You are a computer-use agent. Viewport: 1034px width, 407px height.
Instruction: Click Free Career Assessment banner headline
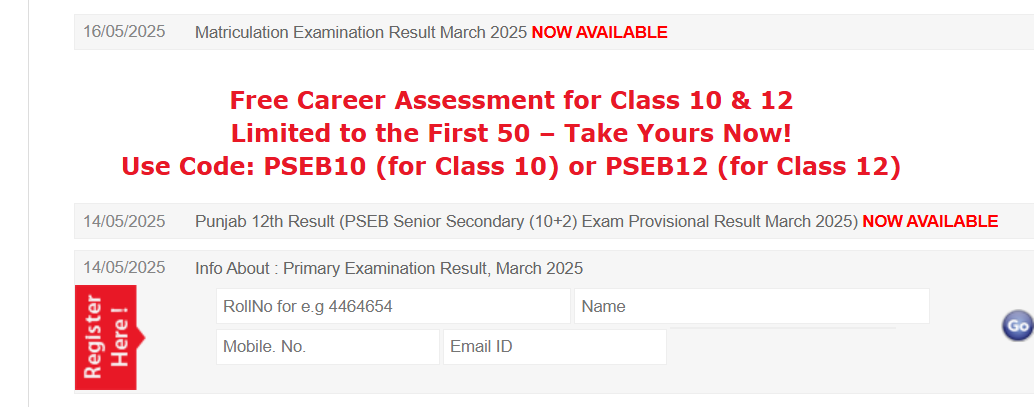[511, 100]
